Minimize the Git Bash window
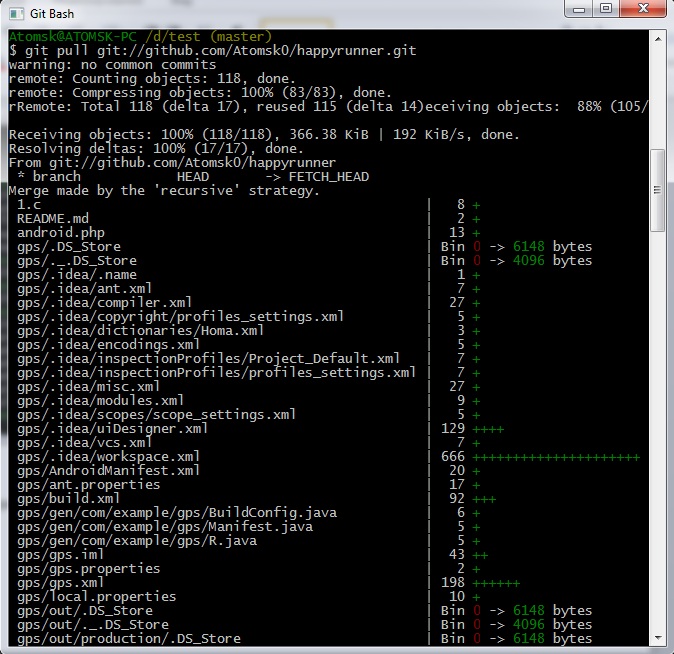The height and width of the screenshot is (654, 674). (579, 9)
